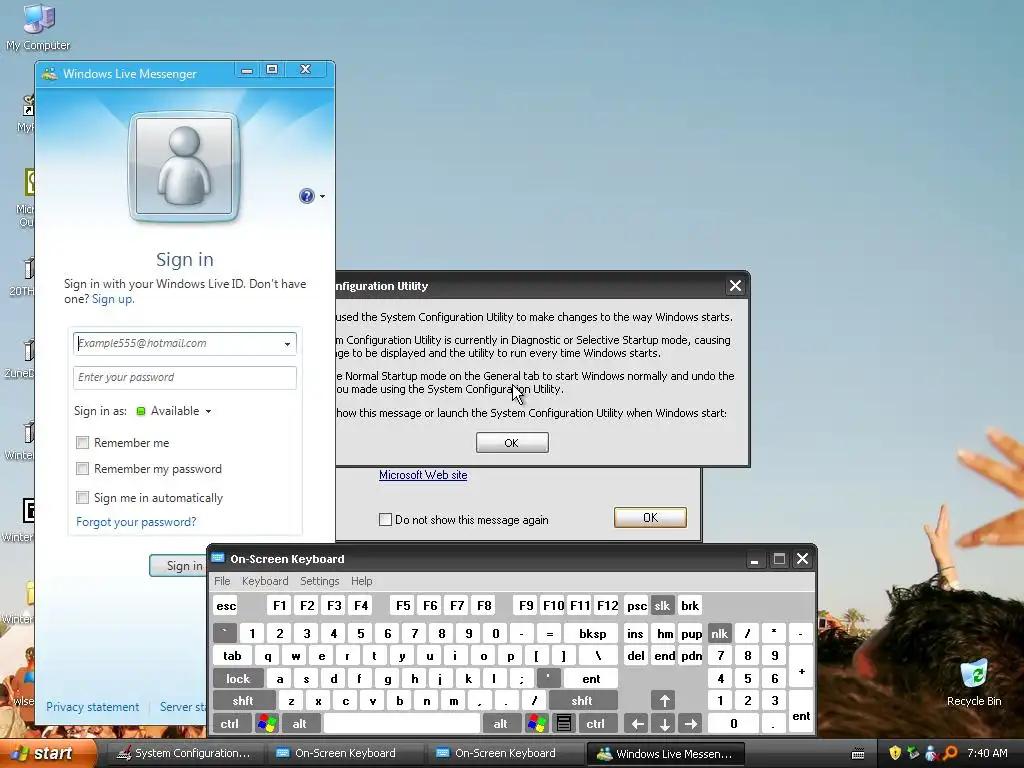Switch to System Configuration taskbar item

coord(185,753)
